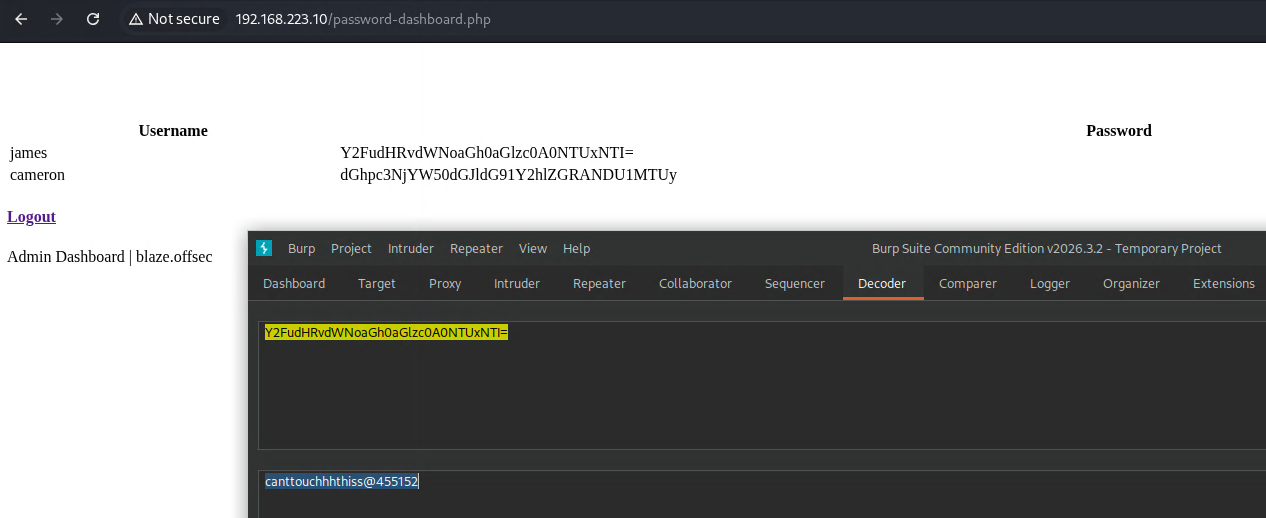Switch to the Repeater tab
This screenshot has height=518, width=1266.
(599, 283)
